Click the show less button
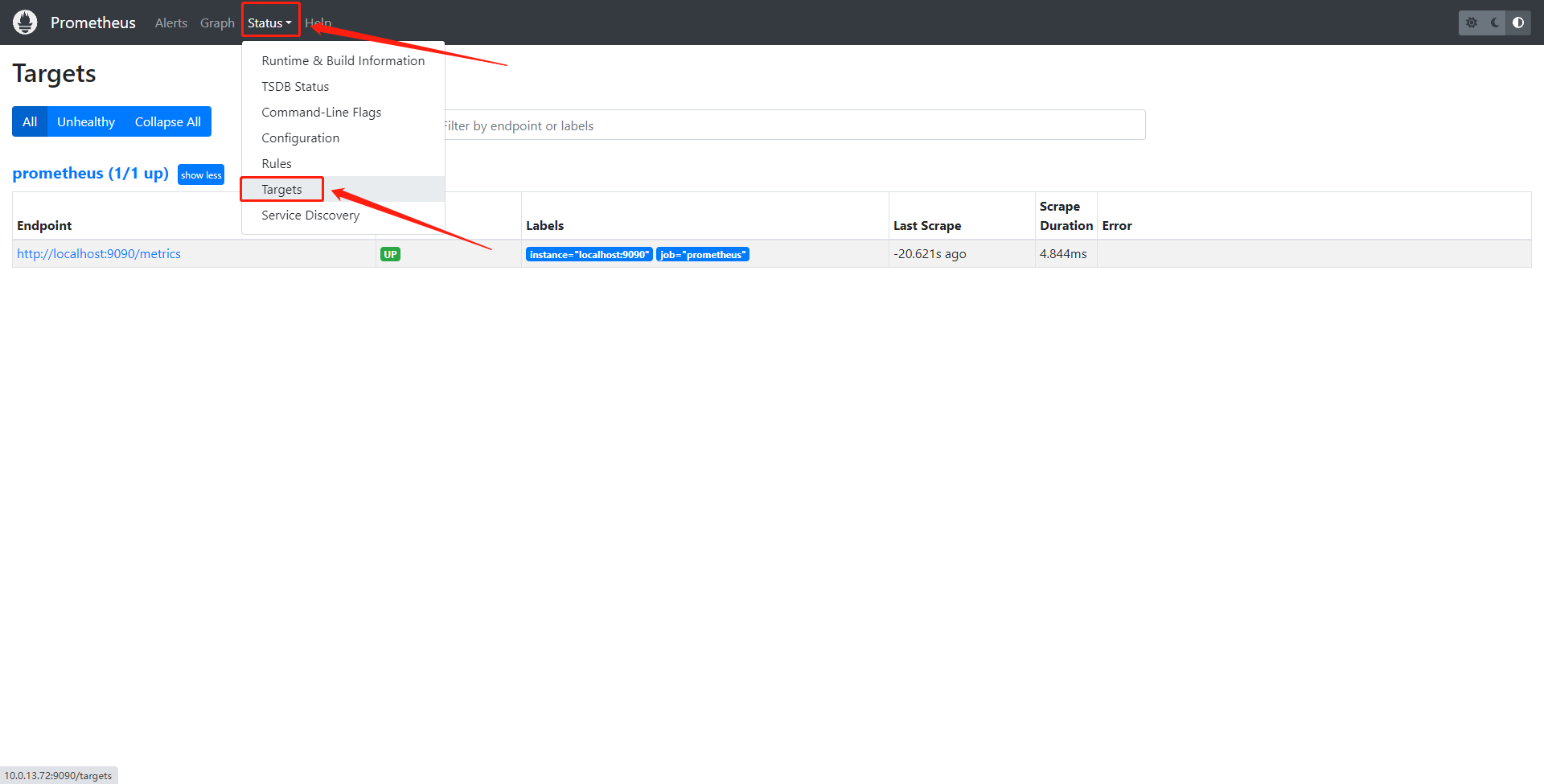Screen dimensions: 1544x784 click(x=201, y=174)
